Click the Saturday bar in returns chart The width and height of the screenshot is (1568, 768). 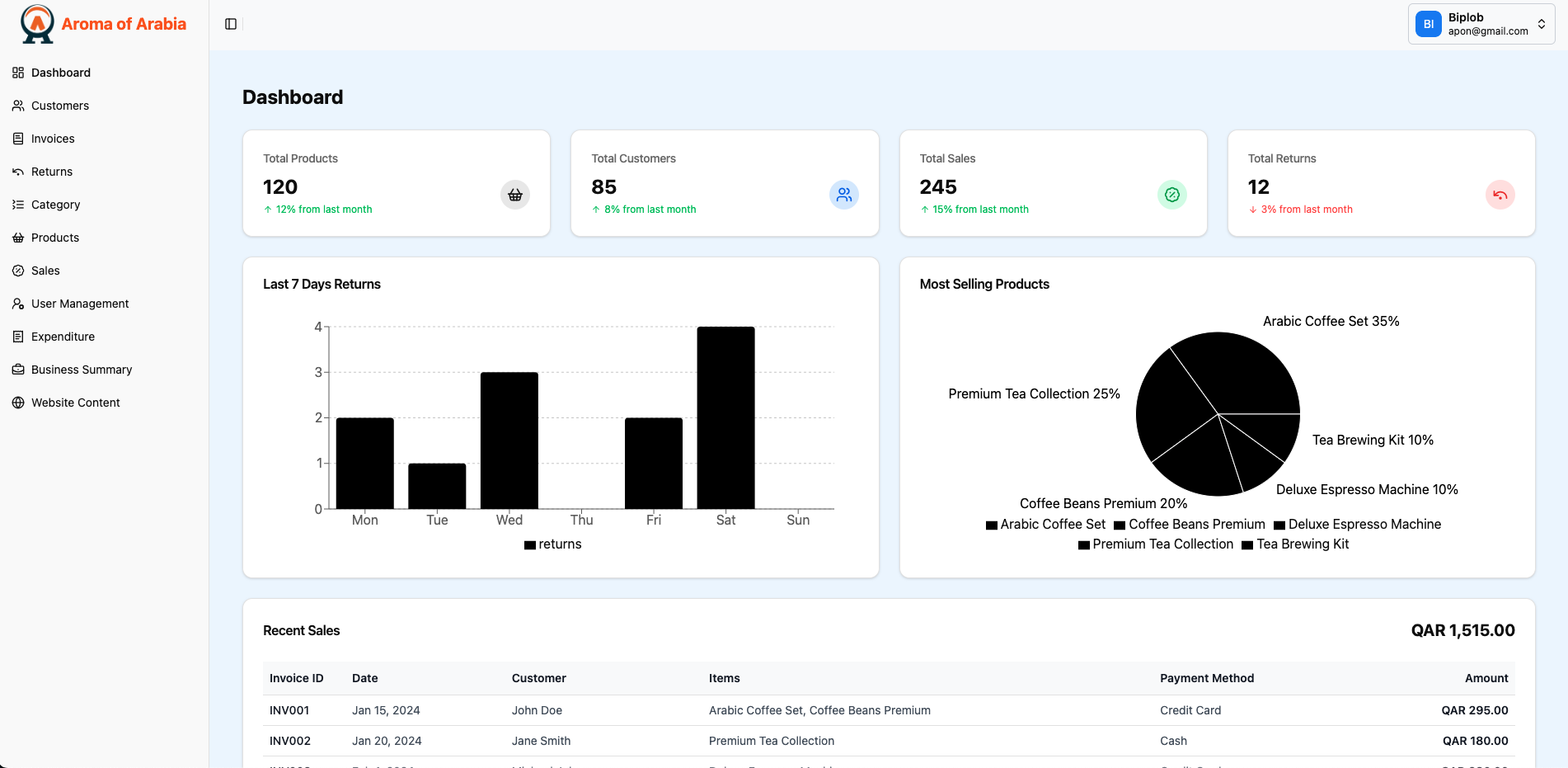click(x=725, y=417)
